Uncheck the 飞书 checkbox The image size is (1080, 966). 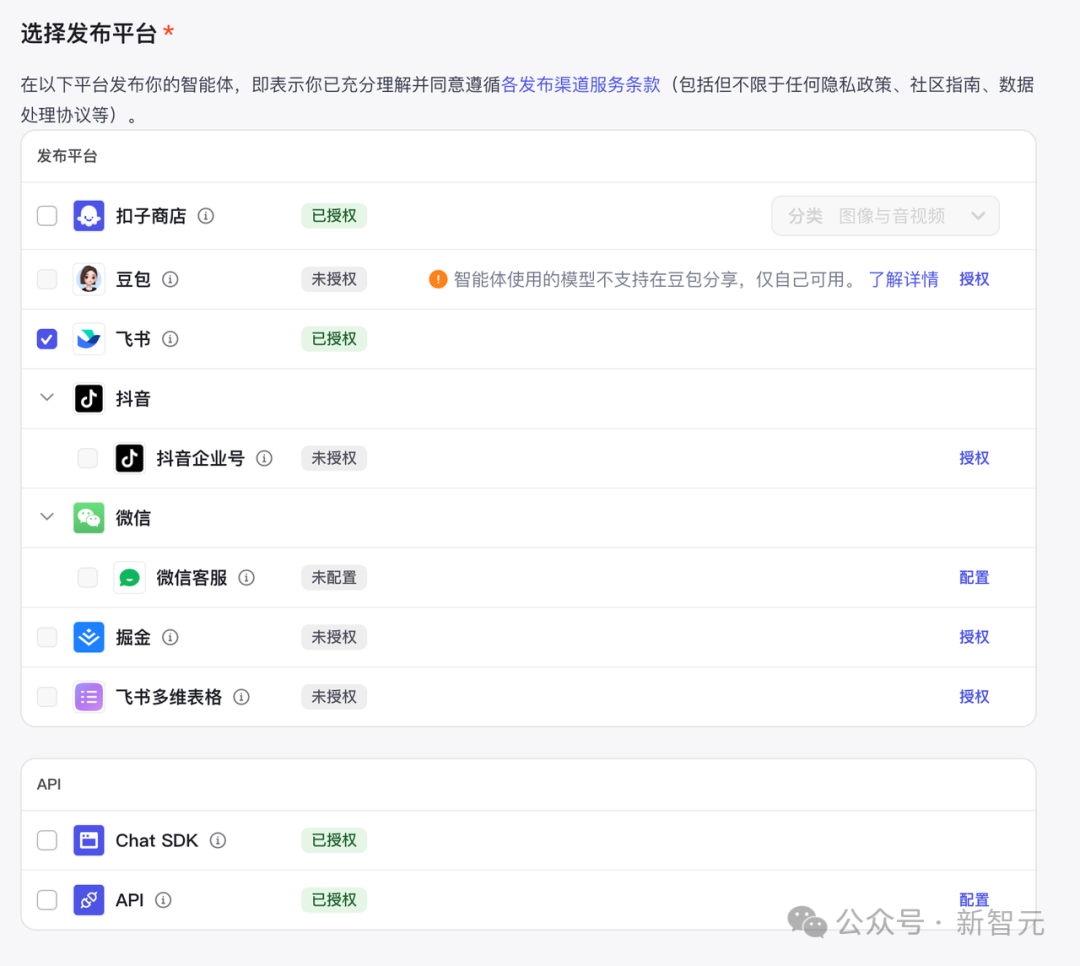tap(47, 338)
